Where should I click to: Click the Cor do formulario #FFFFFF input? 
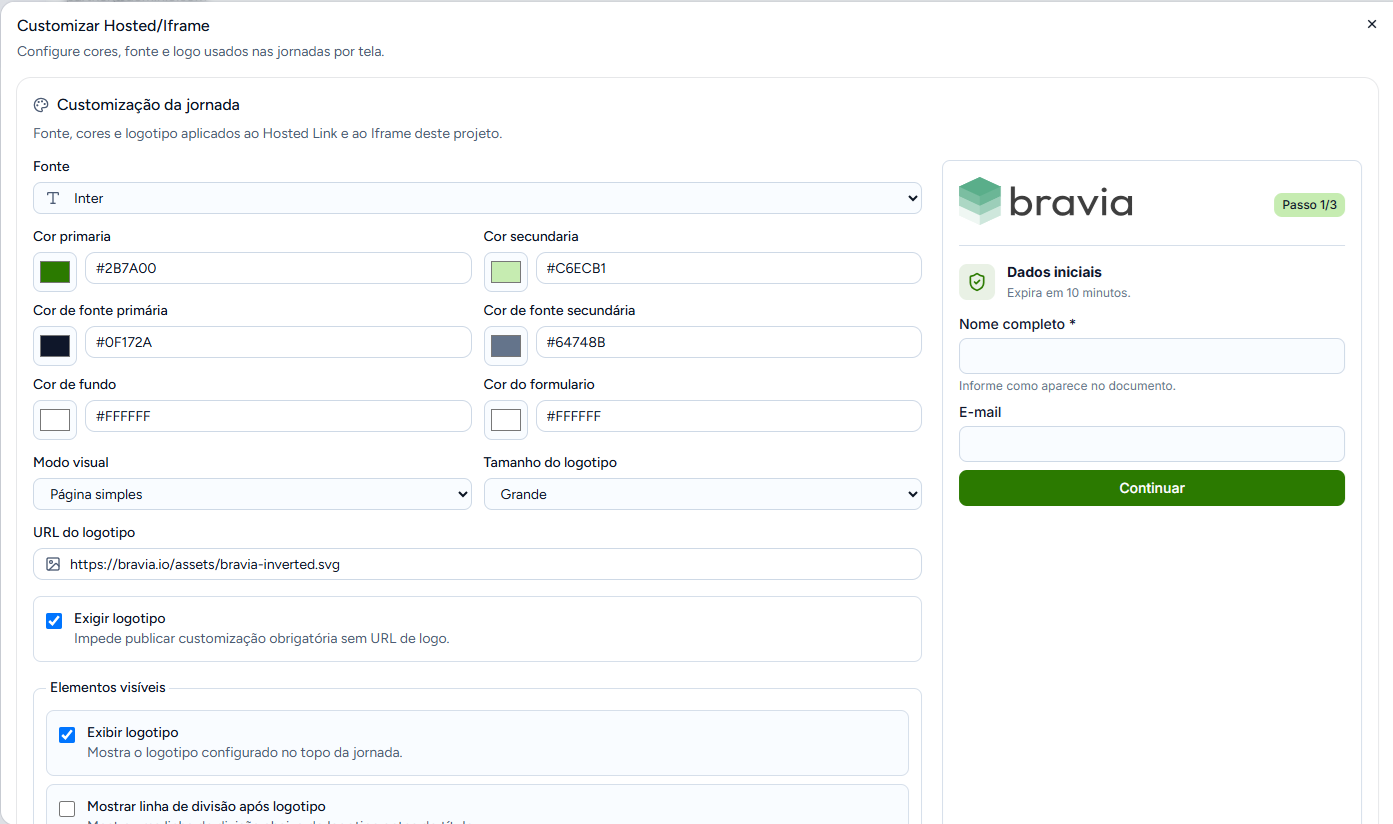729,416
